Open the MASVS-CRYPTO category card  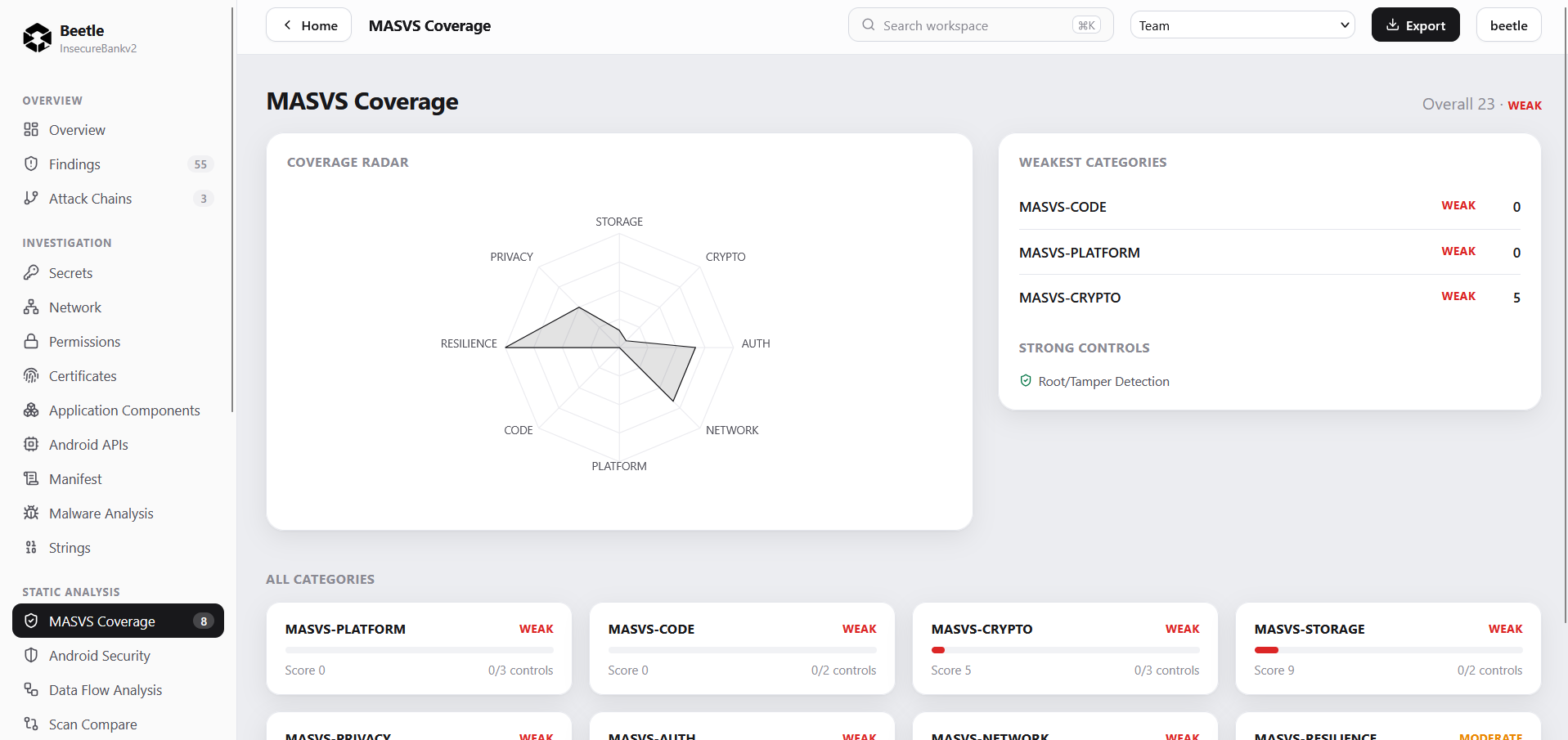(1065, 648)
